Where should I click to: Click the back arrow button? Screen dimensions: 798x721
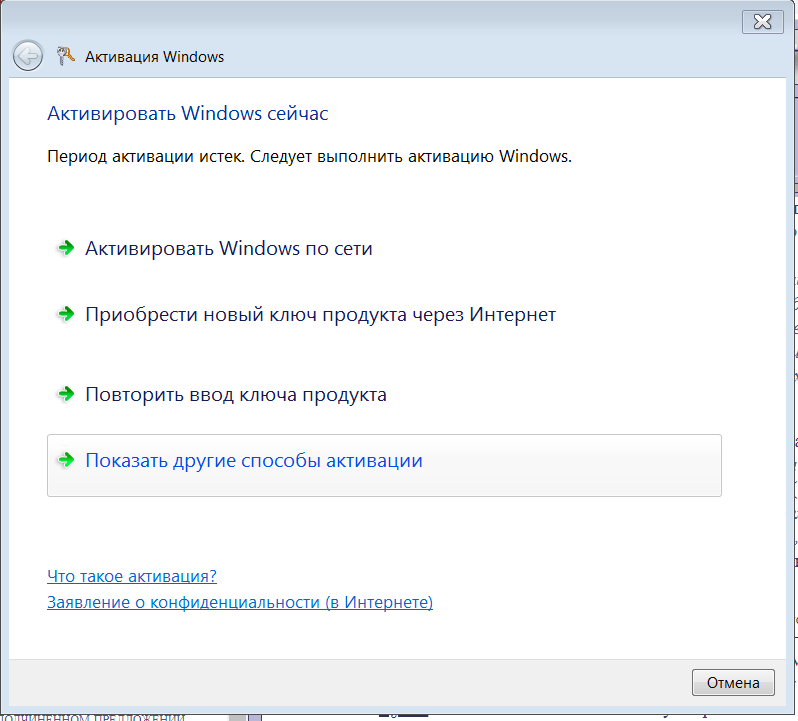click(x=27, y=55)
